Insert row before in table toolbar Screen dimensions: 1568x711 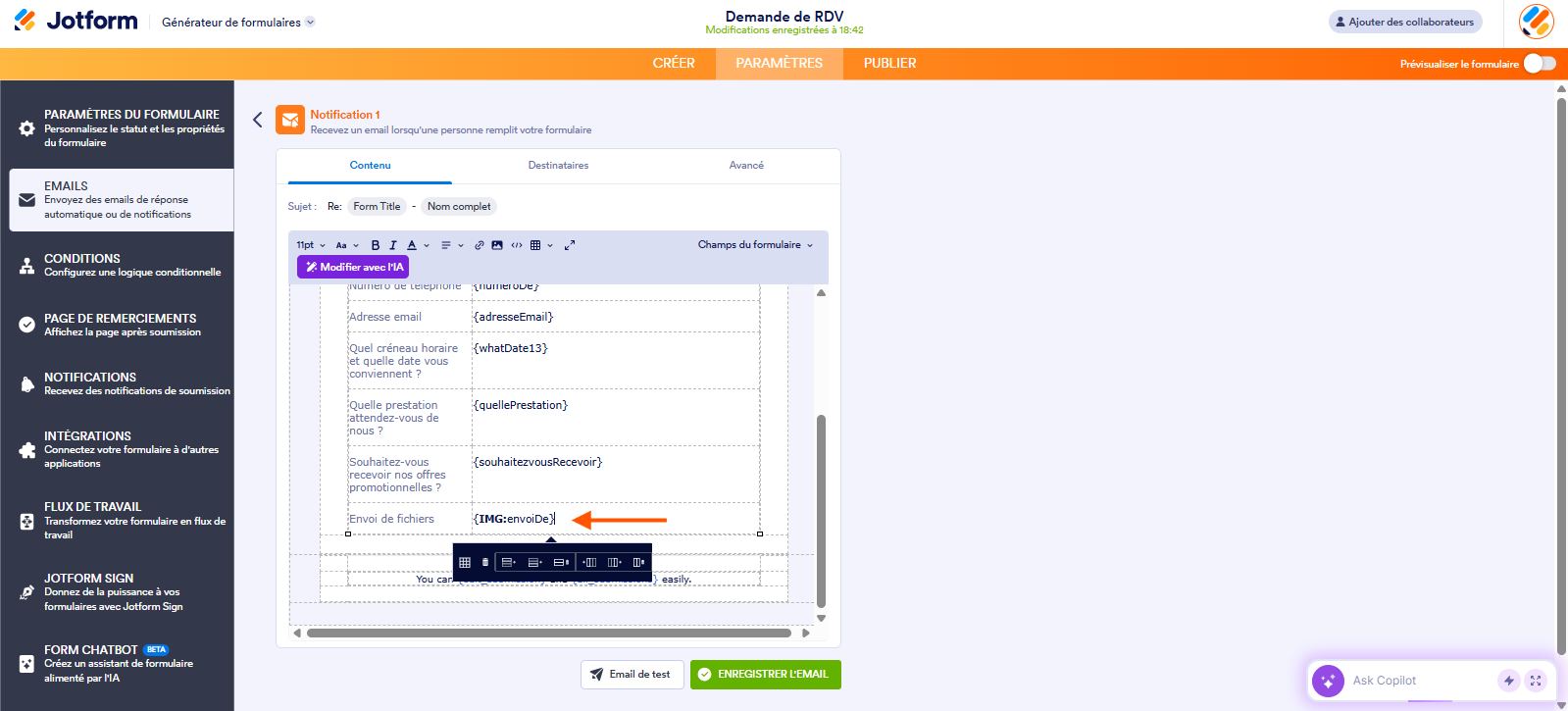pyautogui.click(x=508, y=562)
